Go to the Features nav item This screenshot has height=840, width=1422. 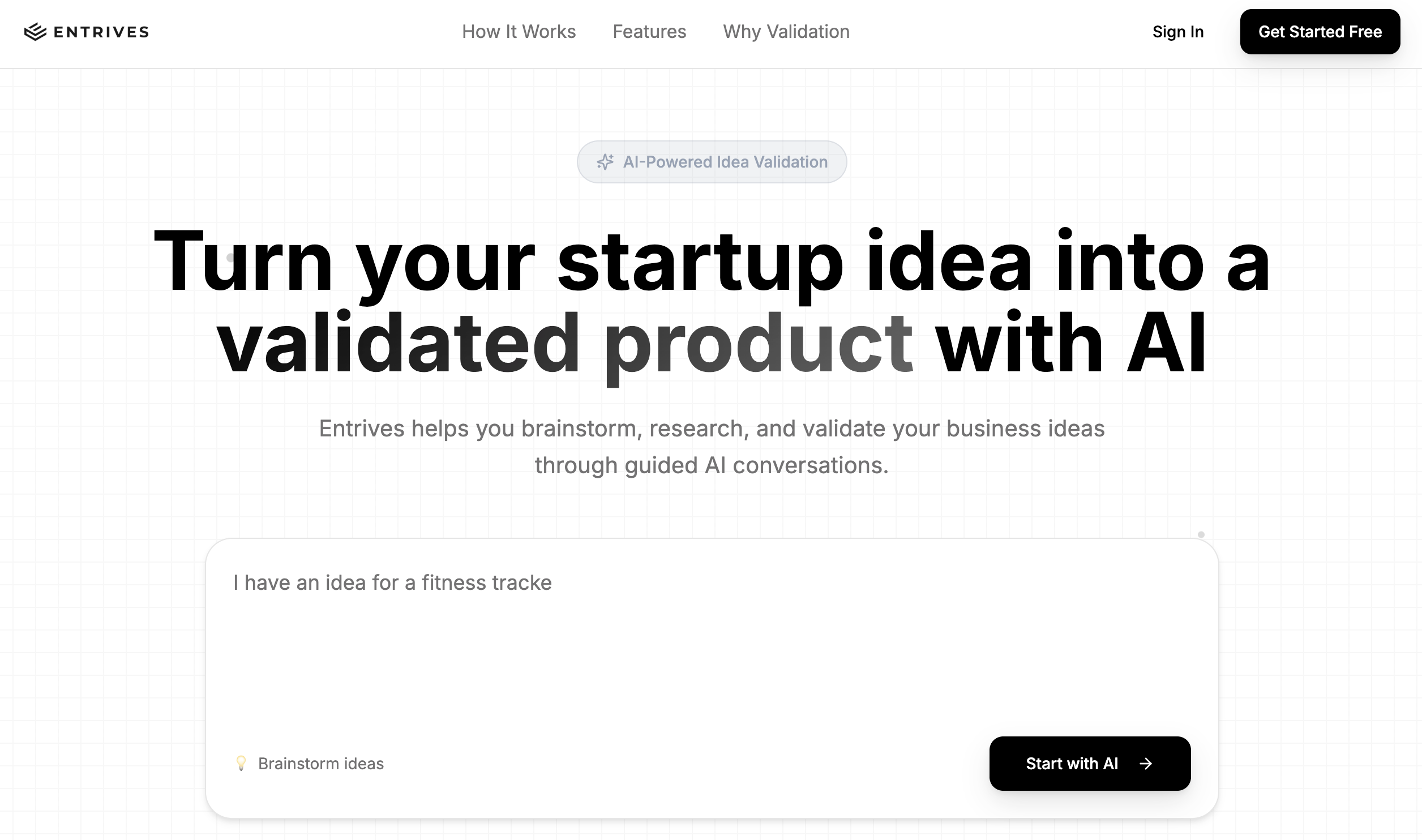point(649,32)
